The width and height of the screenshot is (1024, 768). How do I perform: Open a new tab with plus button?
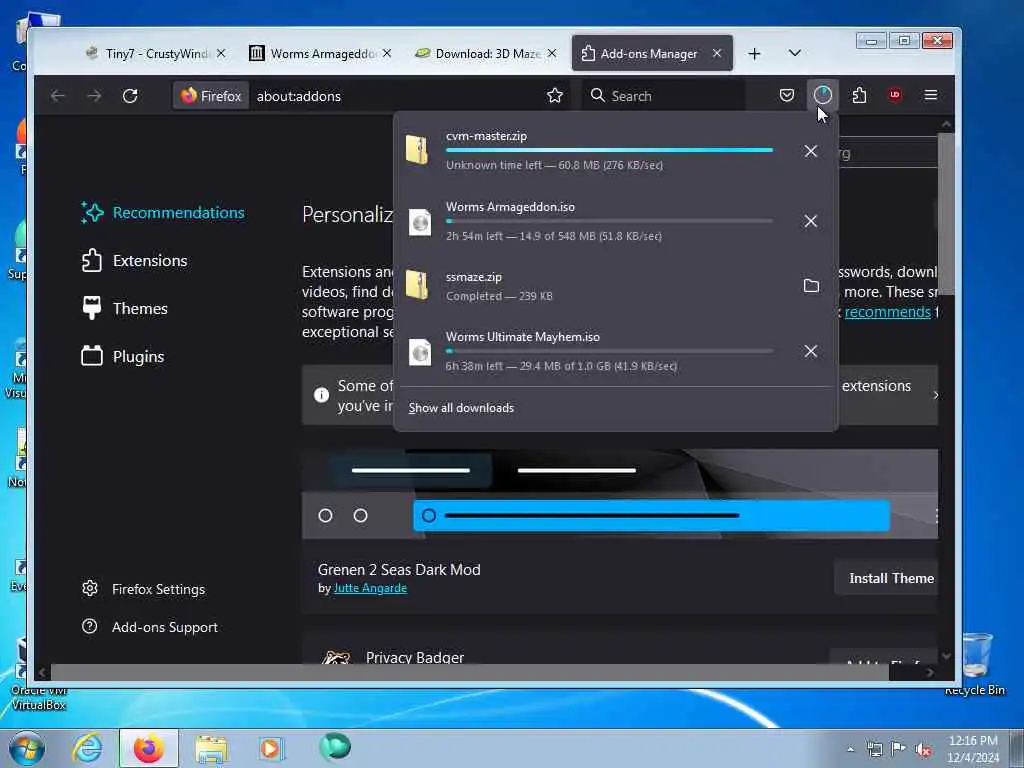754,54
